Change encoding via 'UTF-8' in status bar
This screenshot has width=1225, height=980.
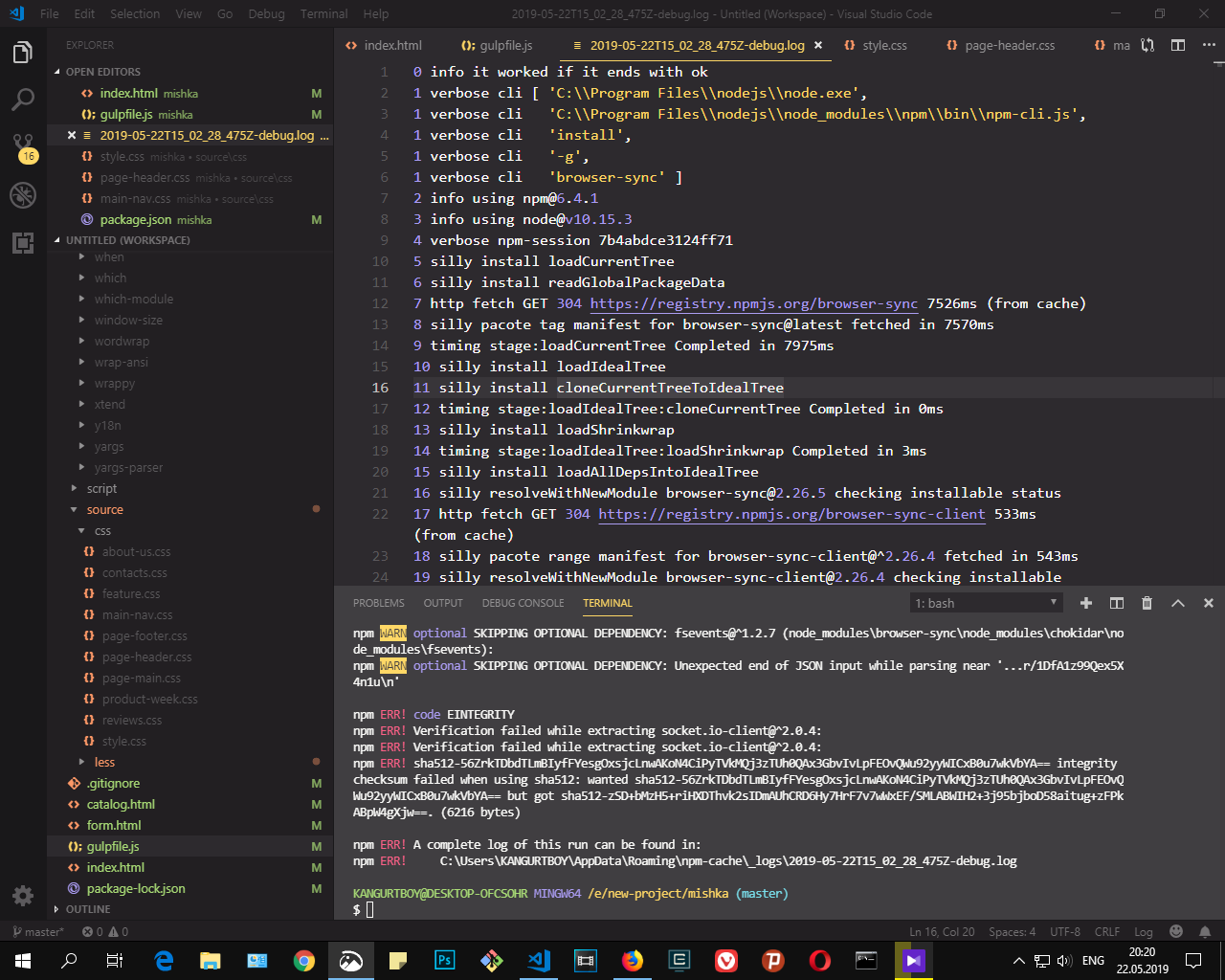[x=1065, y=931]
